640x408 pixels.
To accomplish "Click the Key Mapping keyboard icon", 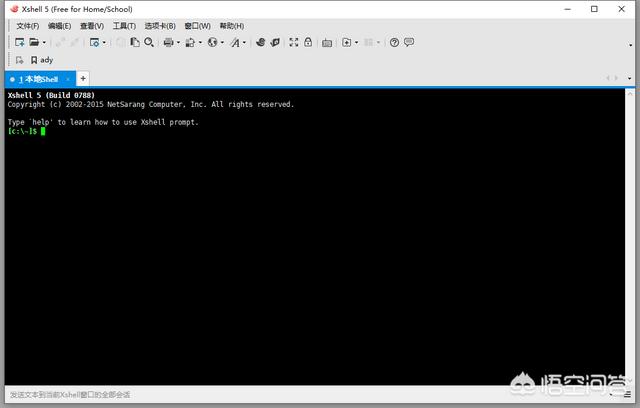I will point(327,43).
